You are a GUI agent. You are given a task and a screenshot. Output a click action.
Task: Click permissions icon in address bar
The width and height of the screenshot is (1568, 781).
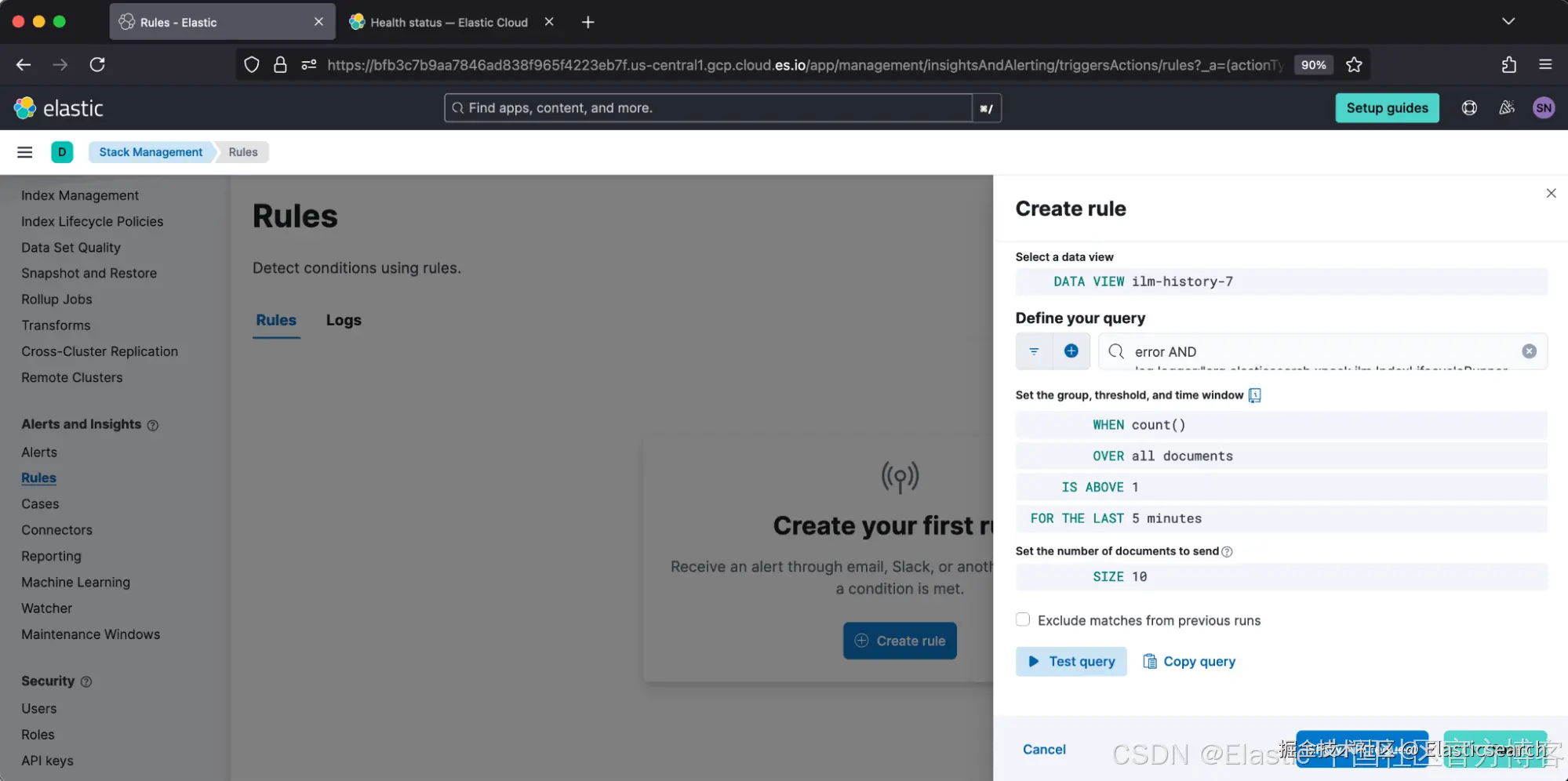[309, 65]
